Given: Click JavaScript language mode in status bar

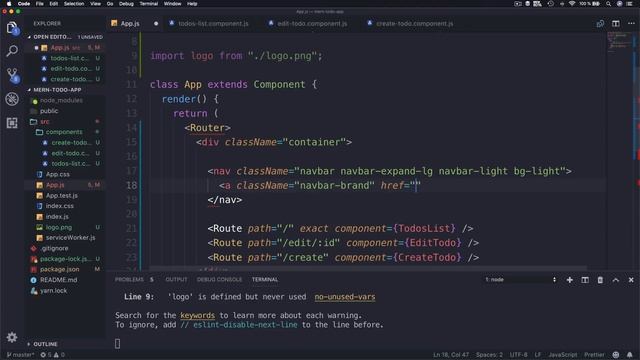Looking at the screenshot, I should 563,355.
